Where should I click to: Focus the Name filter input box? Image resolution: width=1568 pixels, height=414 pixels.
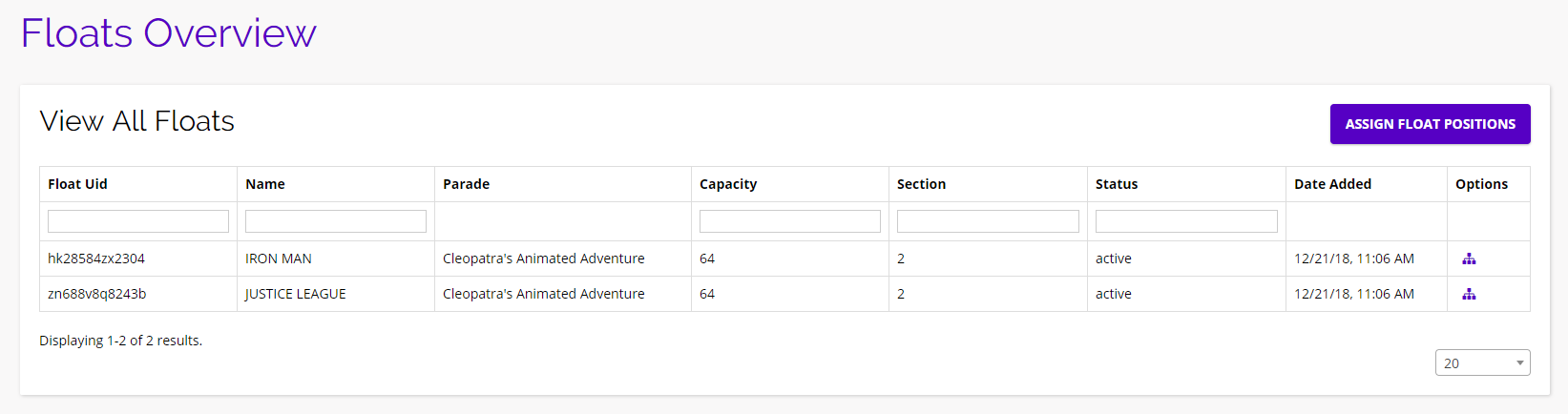[x=336, y=221]
